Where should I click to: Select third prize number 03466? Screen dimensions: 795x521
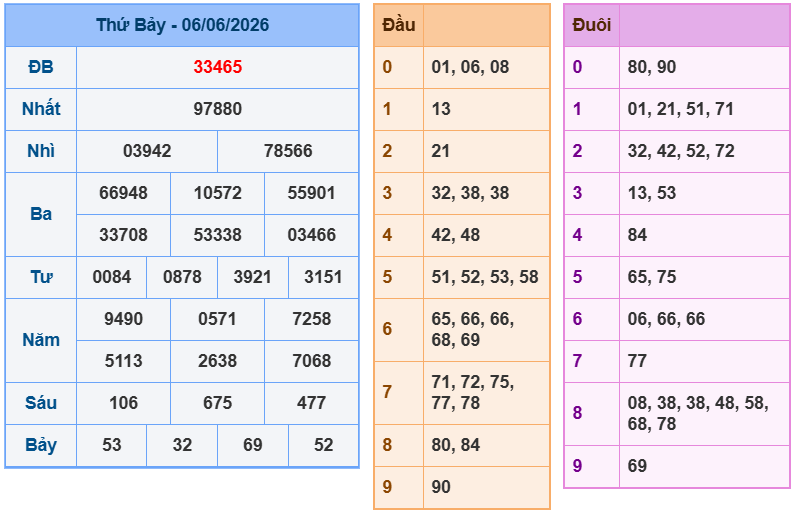pos(311,235)
